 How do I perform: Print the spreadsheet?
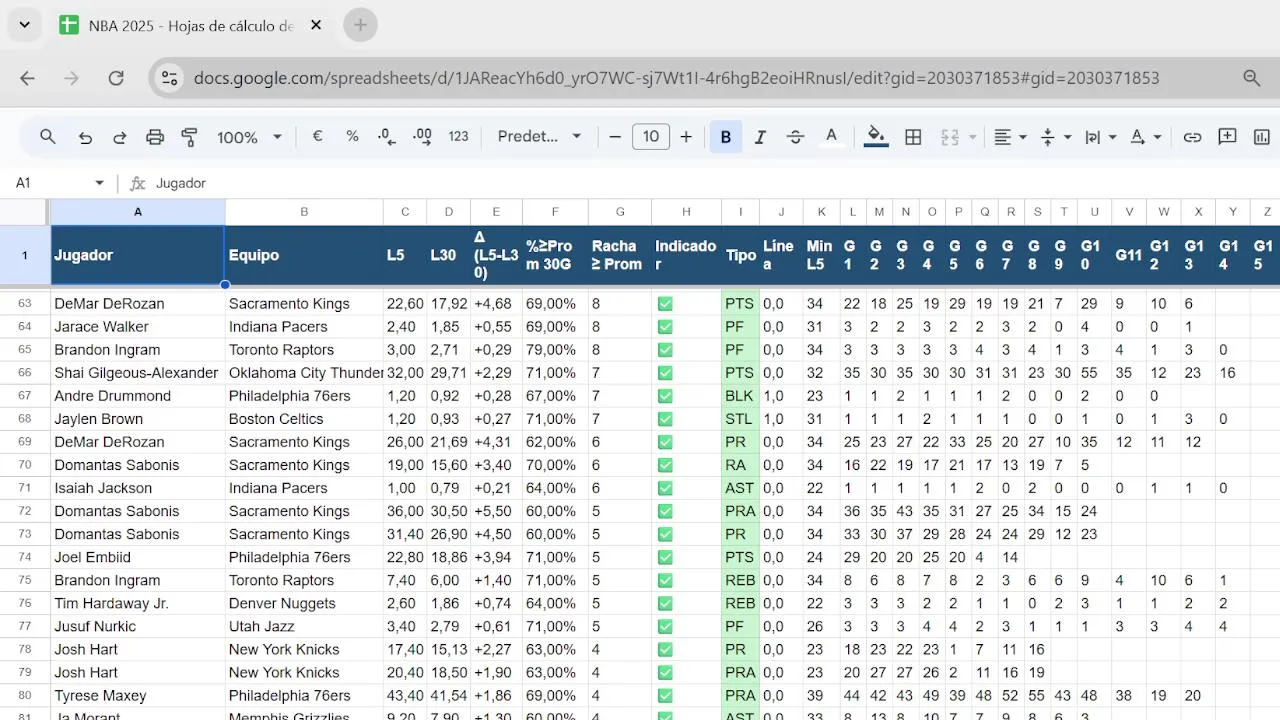155,137
